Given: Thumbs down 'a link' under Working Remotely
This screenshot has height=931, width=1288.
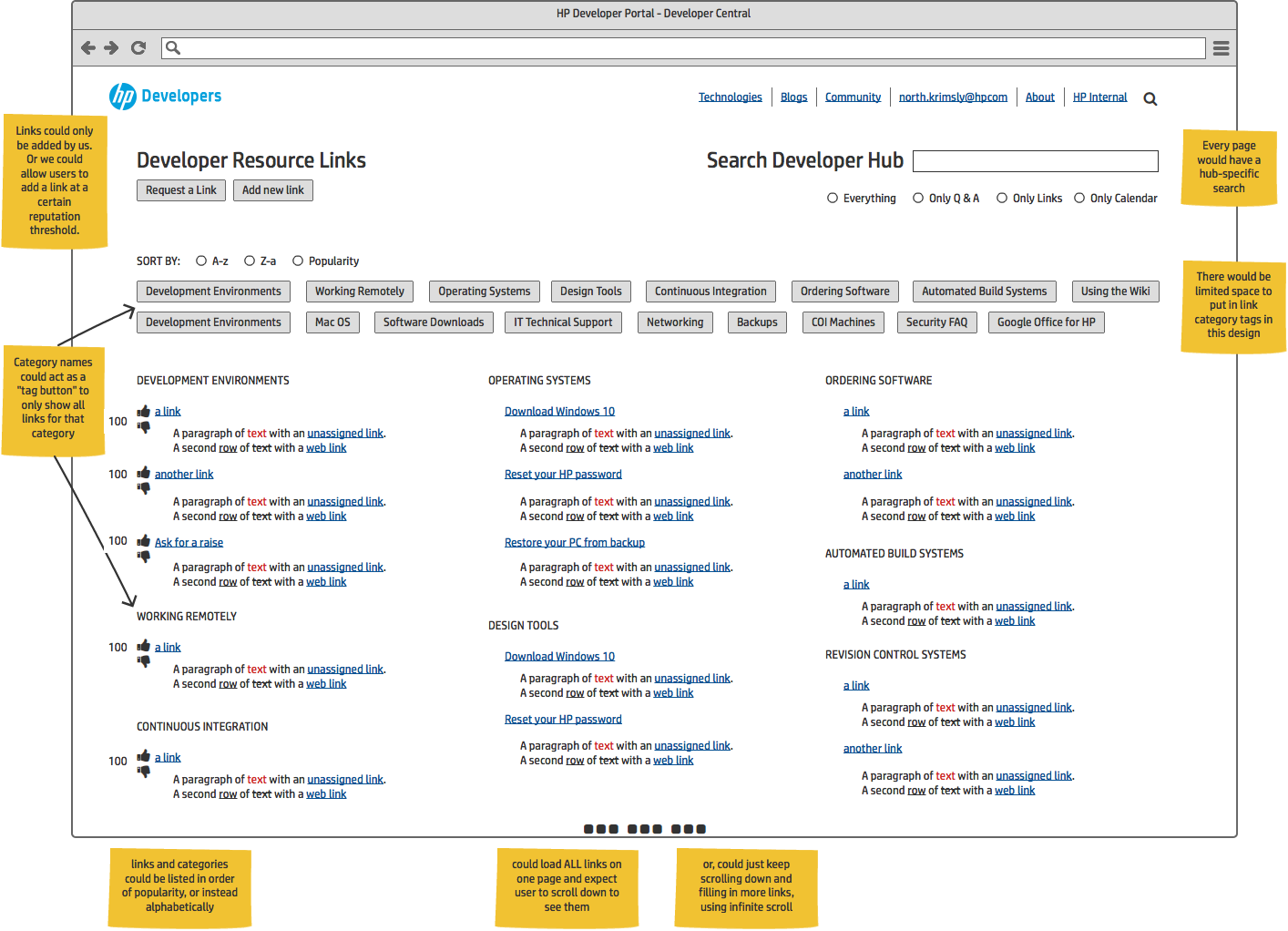Looking at the screenshot, I should (144, 661).
